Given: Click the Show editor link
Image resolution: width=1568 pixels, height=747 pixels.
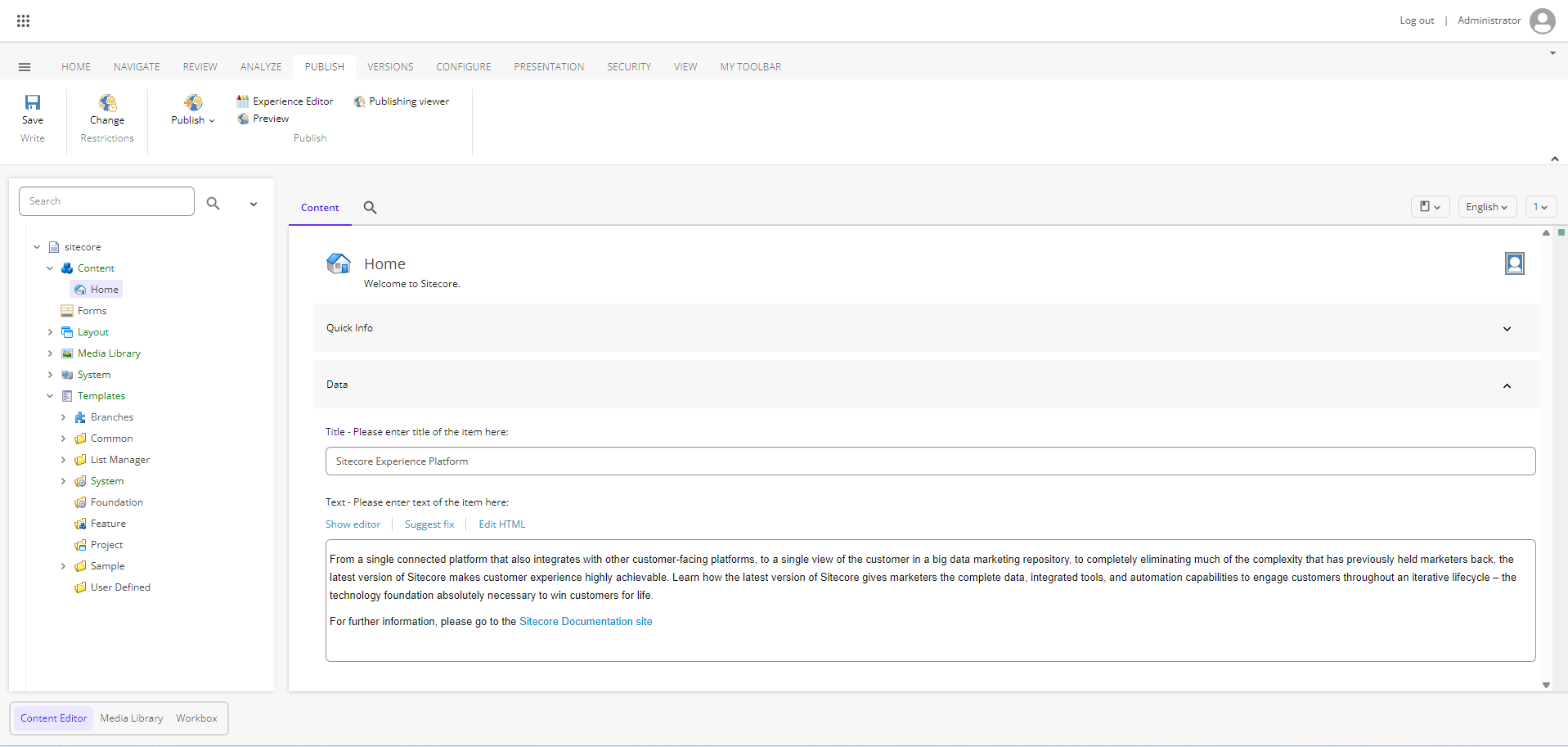Looking at the screenshot, I should click(353, 524).
